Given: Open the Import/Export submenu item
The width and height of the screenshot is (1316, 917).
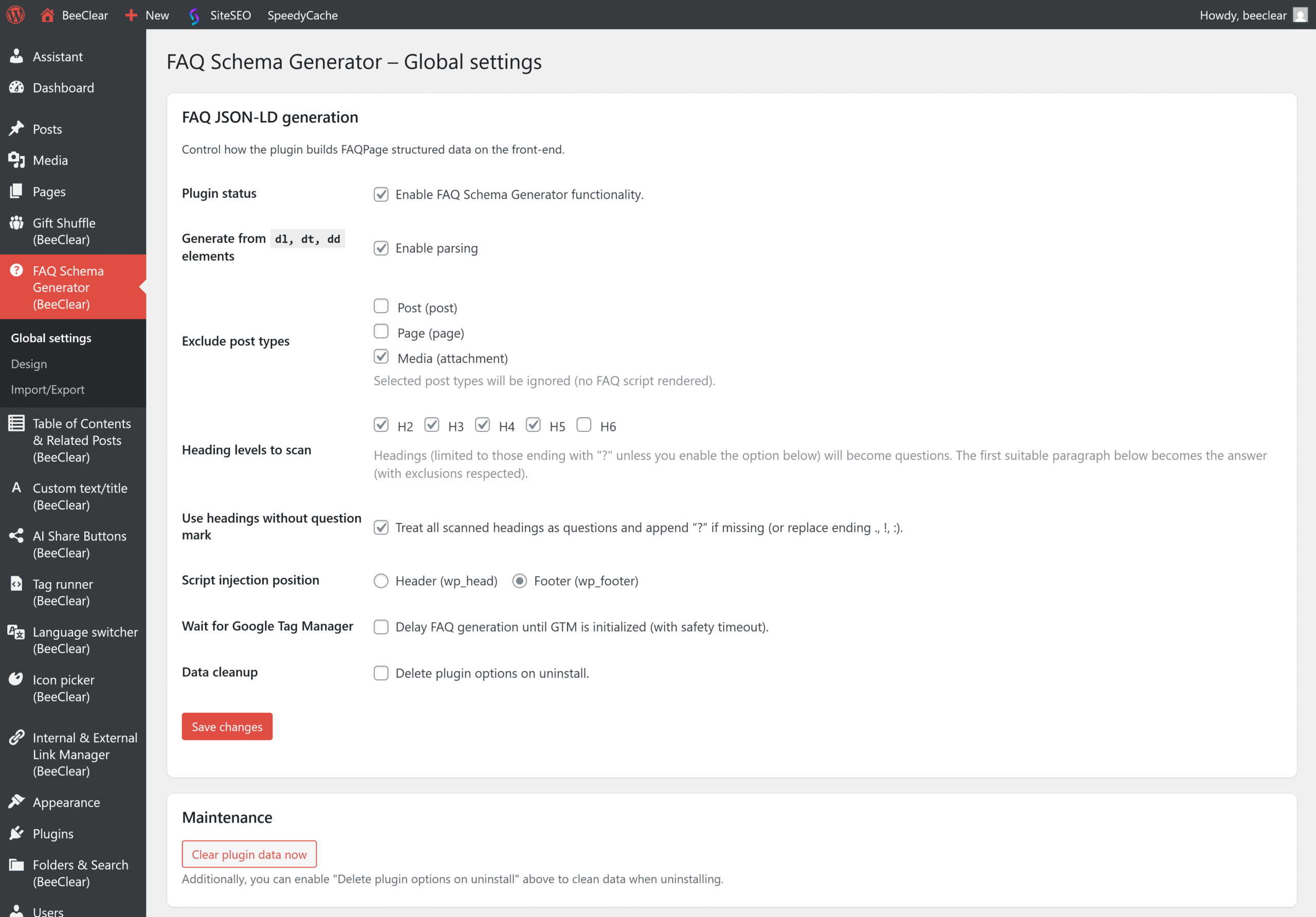Looking at the screenshot, I should 48,389.
